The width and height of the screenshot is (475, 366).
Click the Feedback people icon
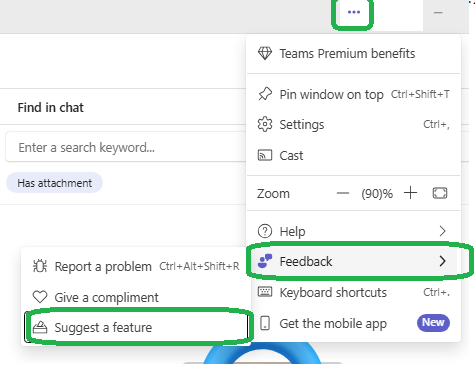pyautogui.click(x=265, y=261)
